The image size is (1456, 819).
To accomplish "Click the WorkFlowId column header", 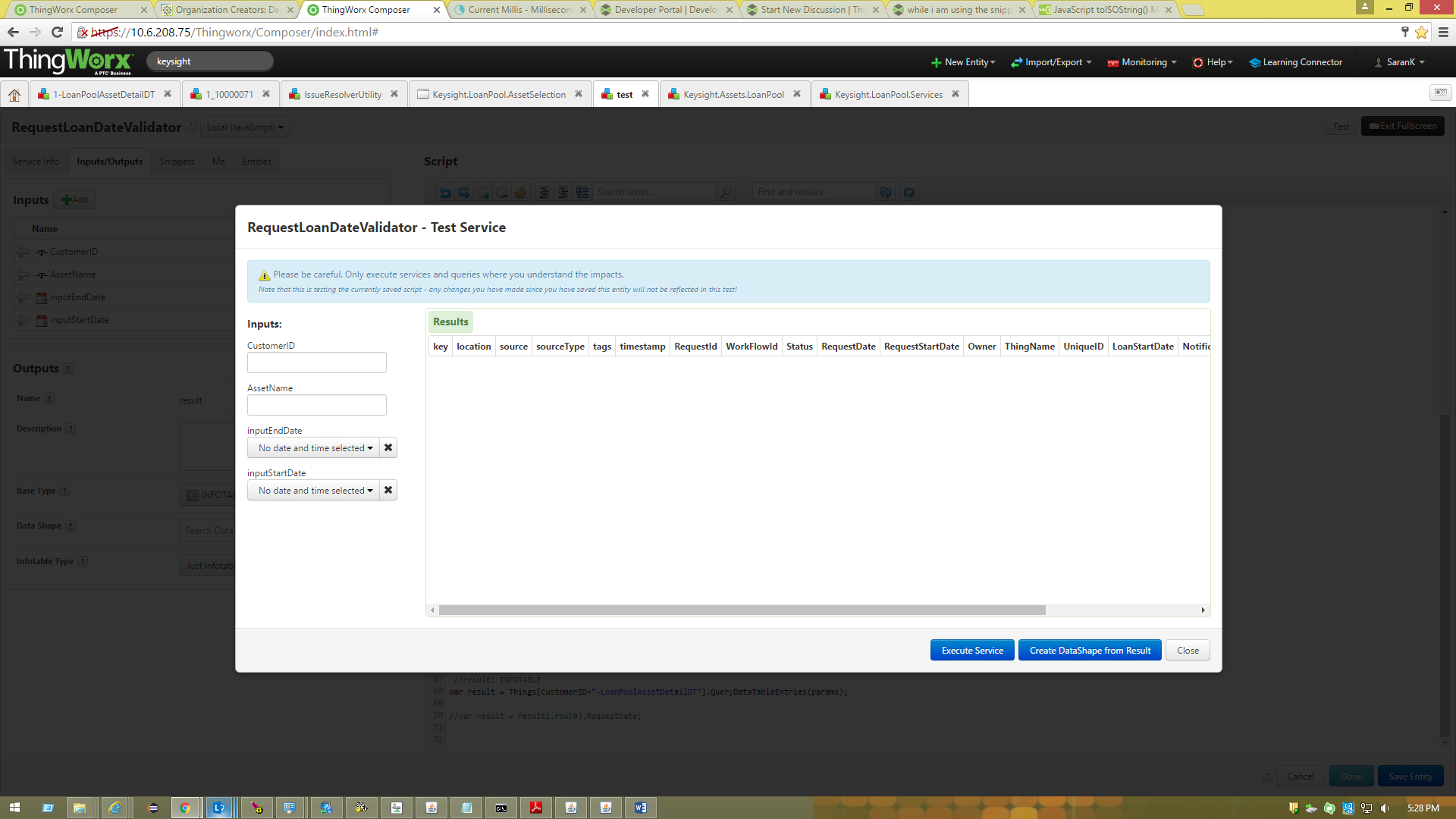I will 752,347.
